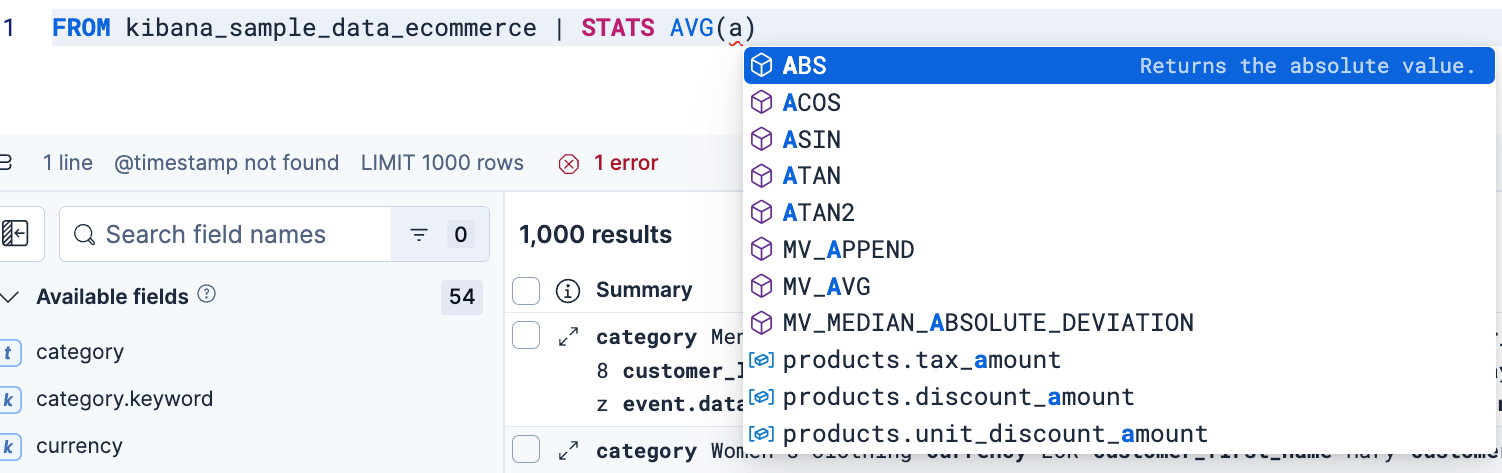Check the second result row checkbox
Image resolution: width=1502 pixels, height=473 pixels.
coord(526,450)
